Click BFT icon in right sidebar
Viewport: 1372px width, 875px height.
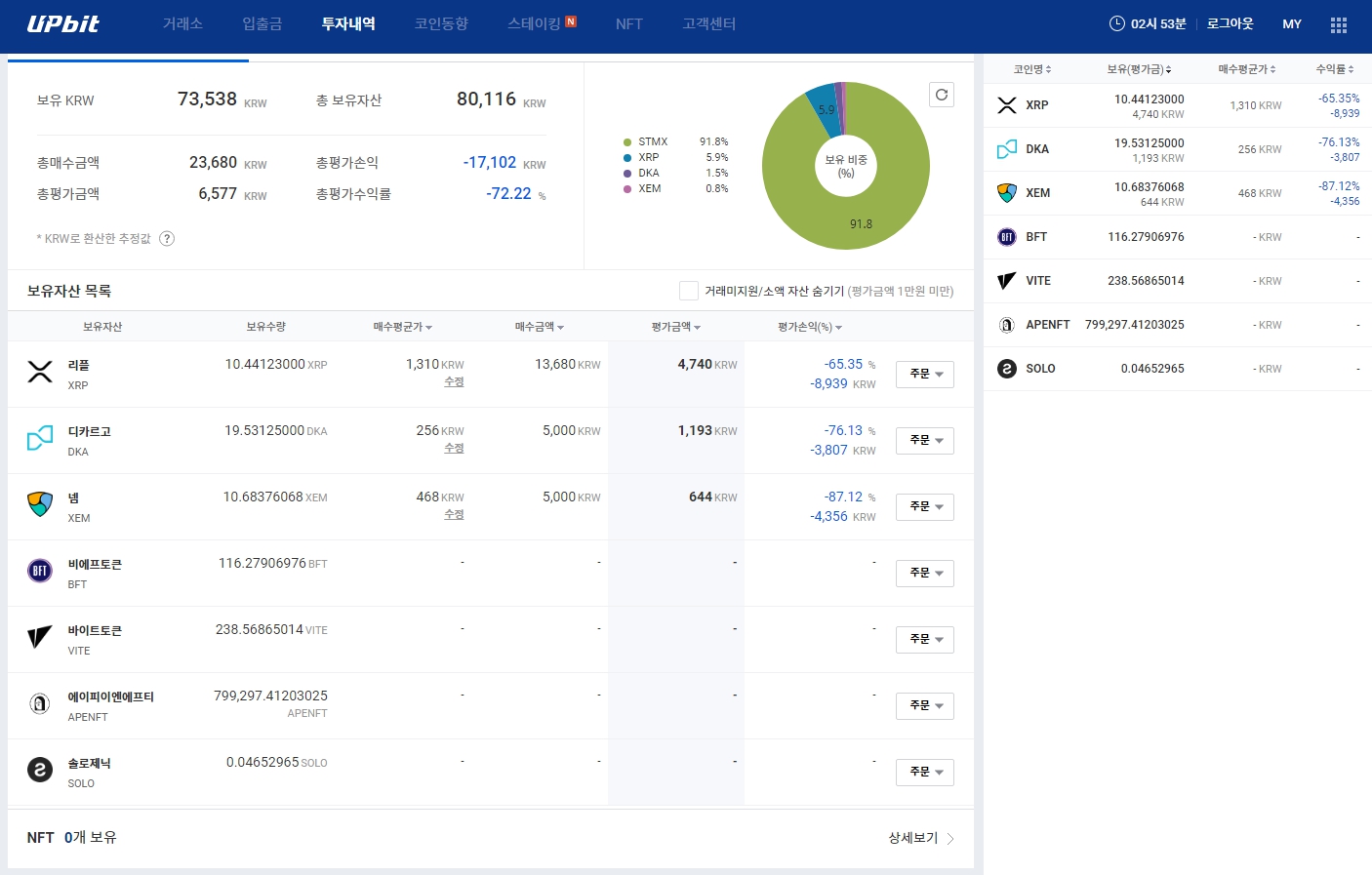click(1007, 237)
